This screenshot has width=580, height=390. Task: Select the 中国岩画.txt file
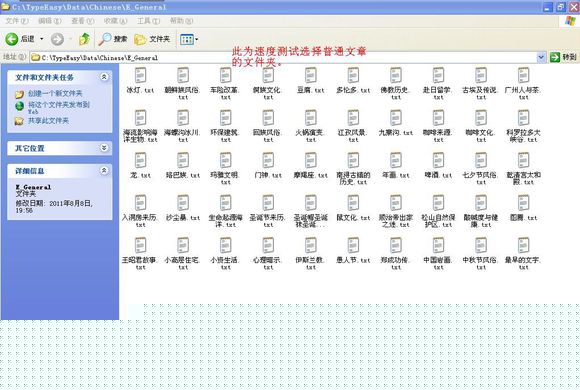(x=438, y=254)
